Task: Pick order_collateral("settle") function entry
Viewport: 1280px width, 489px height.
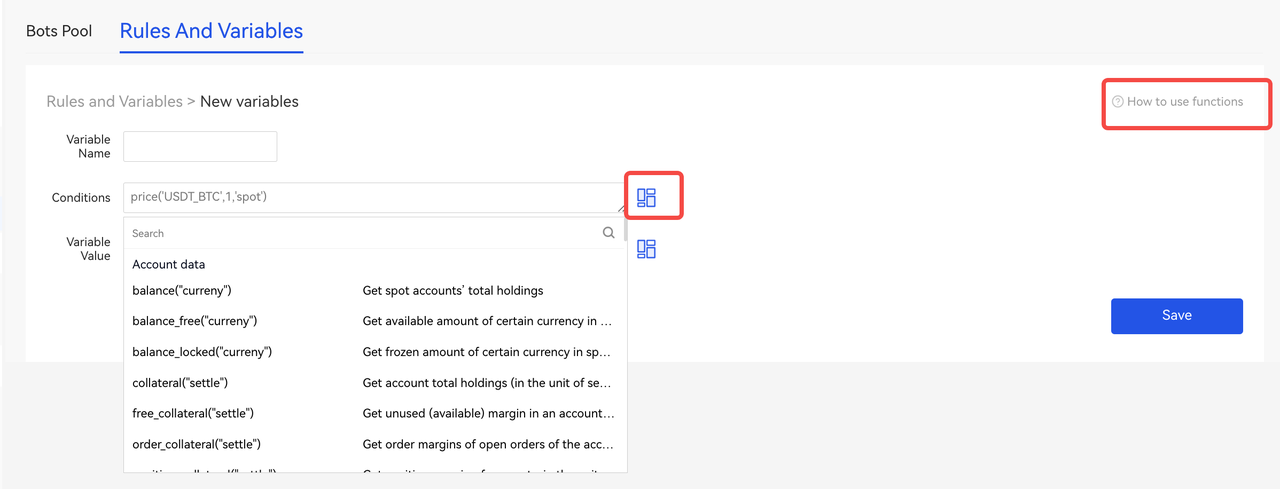Action: point(196,444)
